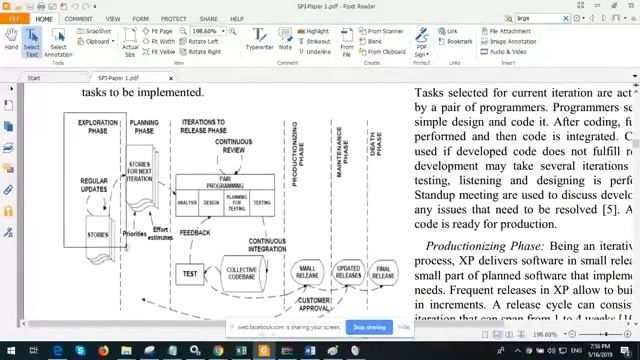Open the Signatures side panel
The image size is (640, 360).
pos(8,232)
